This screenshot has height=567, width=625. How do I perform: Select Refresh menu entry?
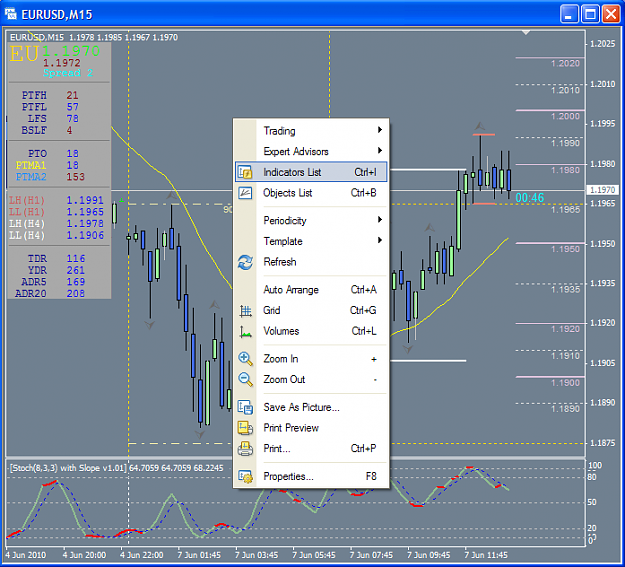pyautogui.click(x=311, y=262)
